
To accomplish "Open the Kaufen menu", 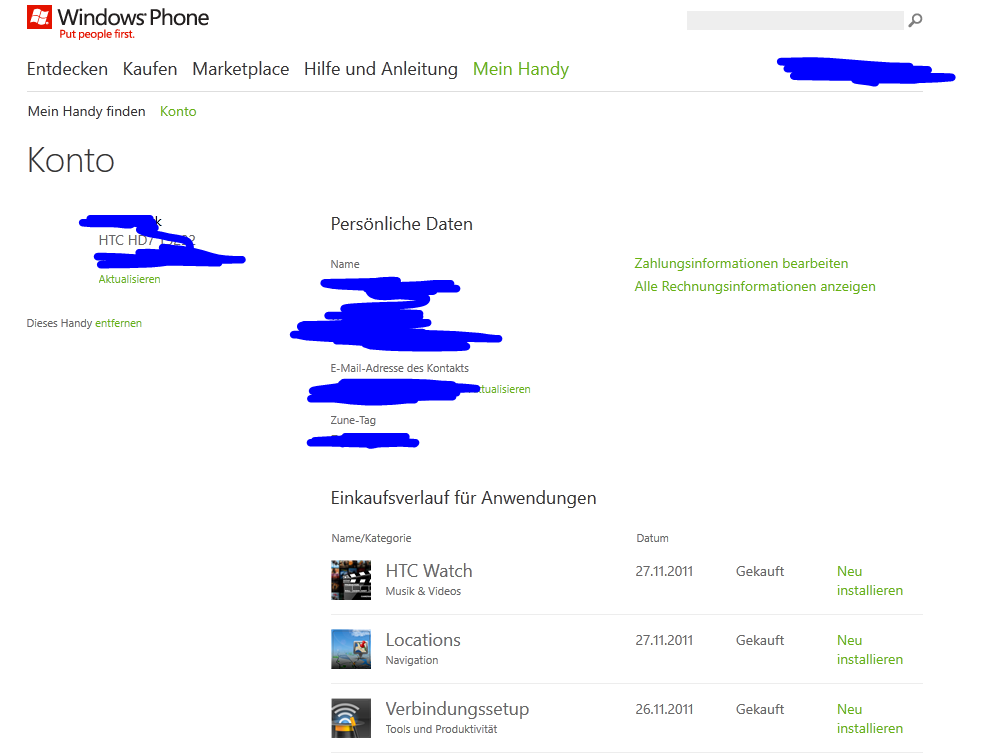I will (150, 69).
